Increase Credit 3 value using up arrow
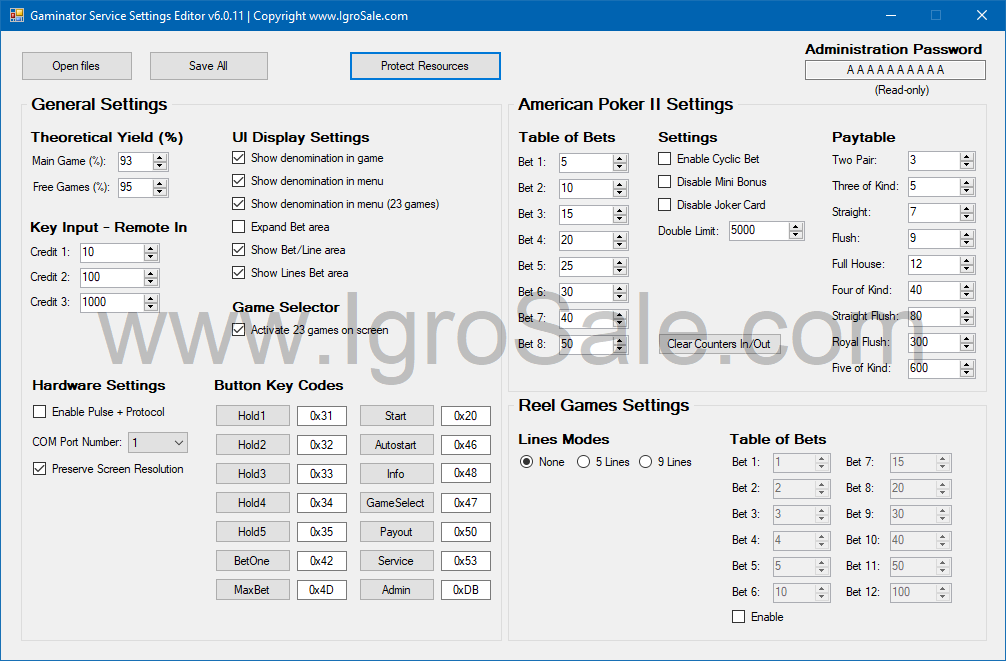The height and width of the screenshot is (661, 1006). (x=151, y=298)
